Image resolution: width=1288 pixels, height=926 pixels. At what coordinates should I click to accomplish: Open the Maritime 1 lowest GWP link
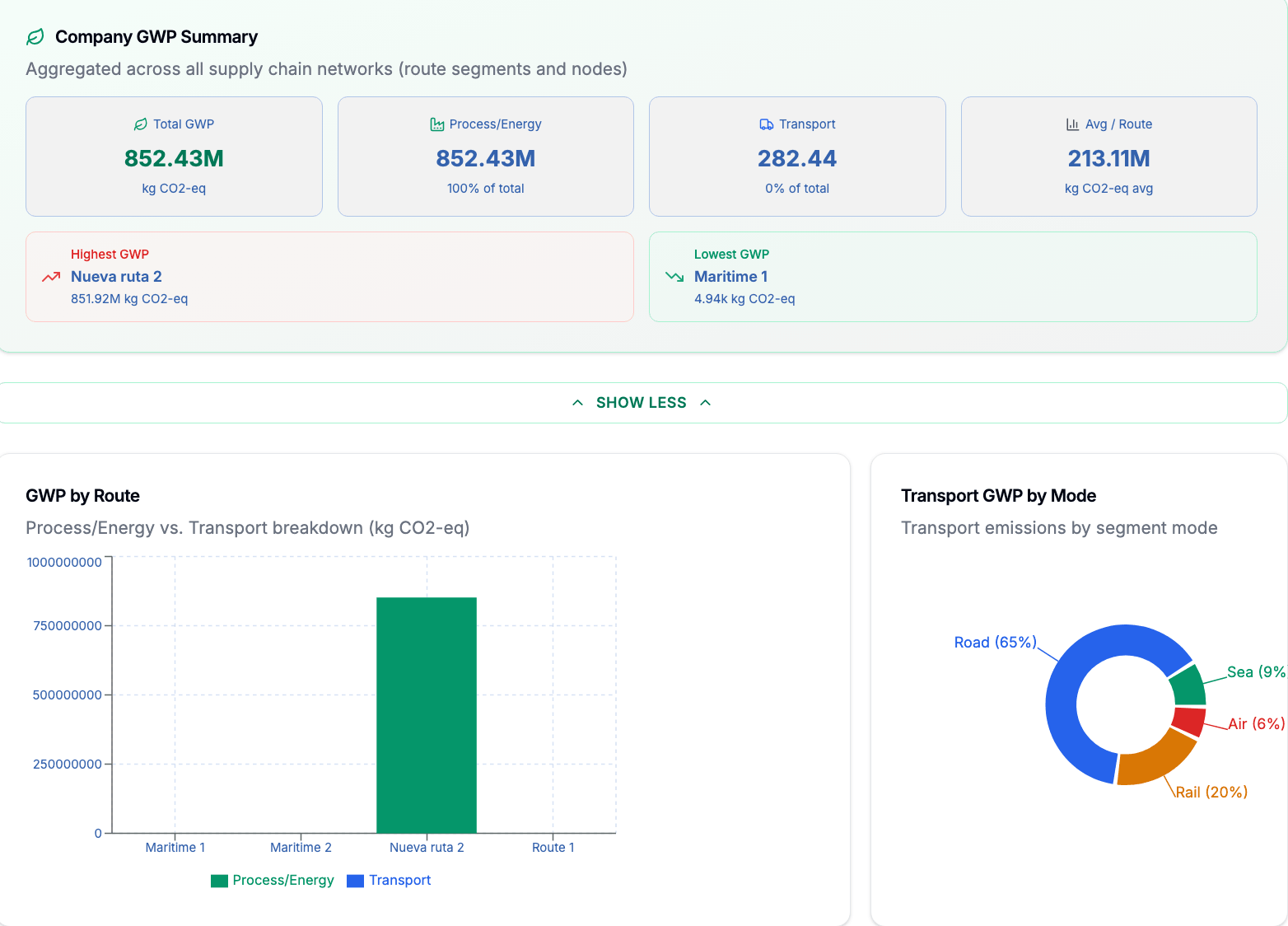pos(730,277)
